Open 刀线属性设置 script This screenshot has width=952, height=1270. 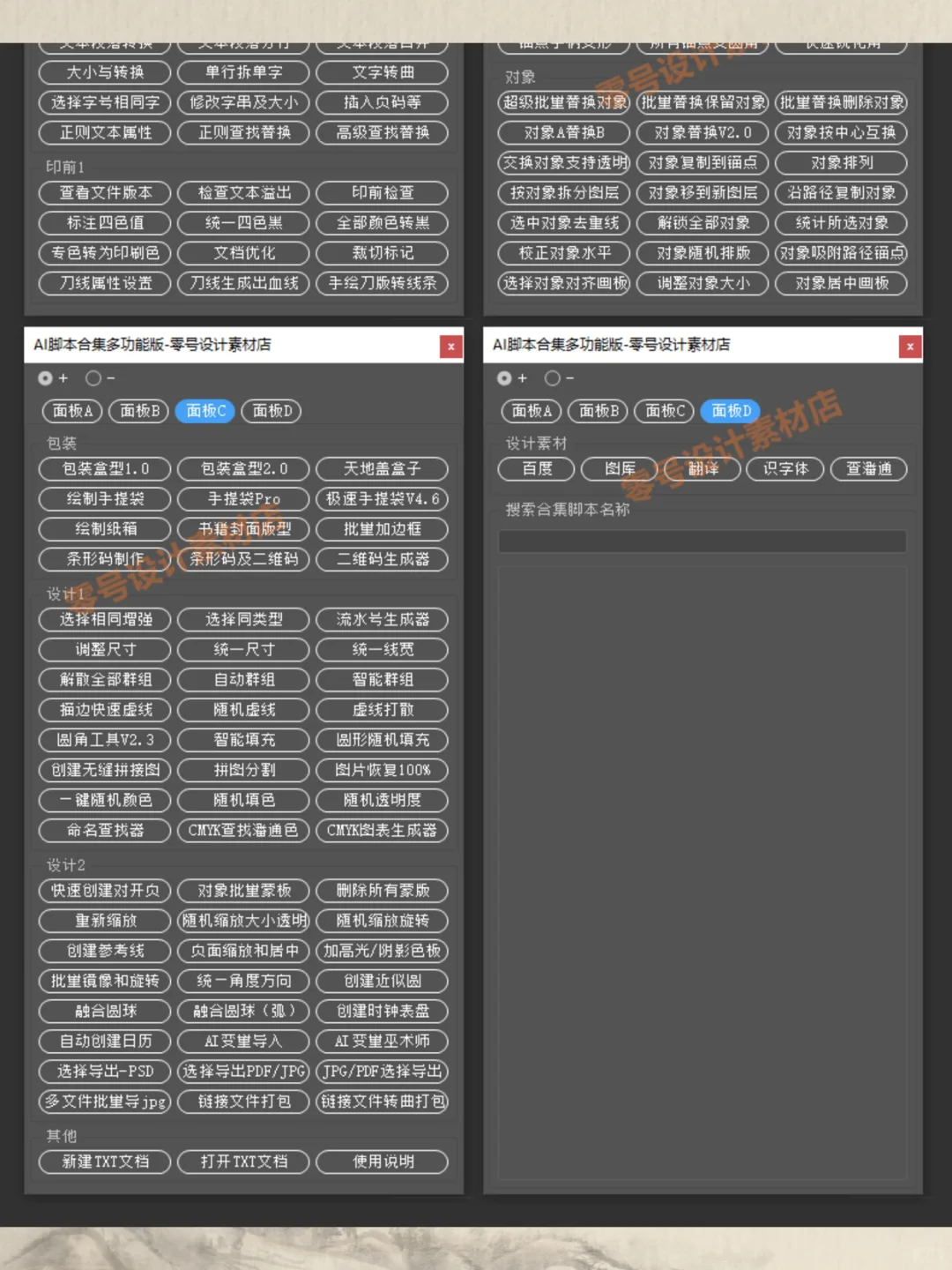pos(106,283)
